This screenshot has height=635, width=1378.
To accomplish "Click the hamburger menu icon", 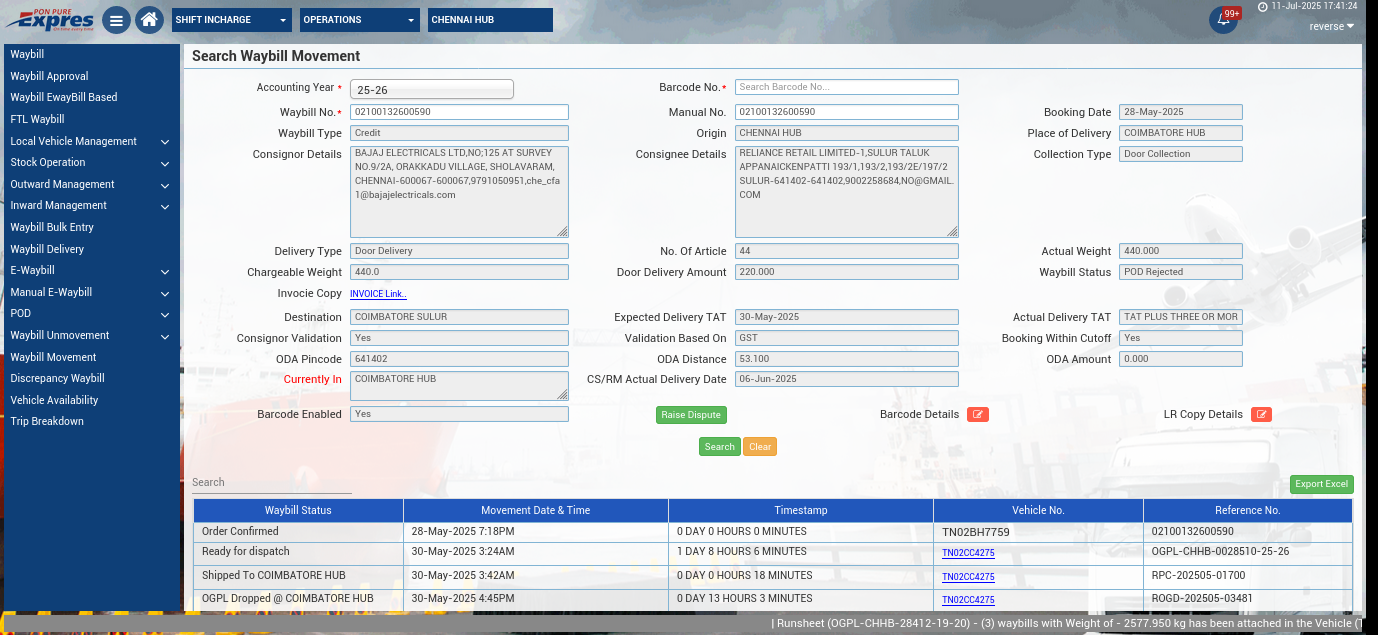I will pyautogui.click(x=116, y=20).
